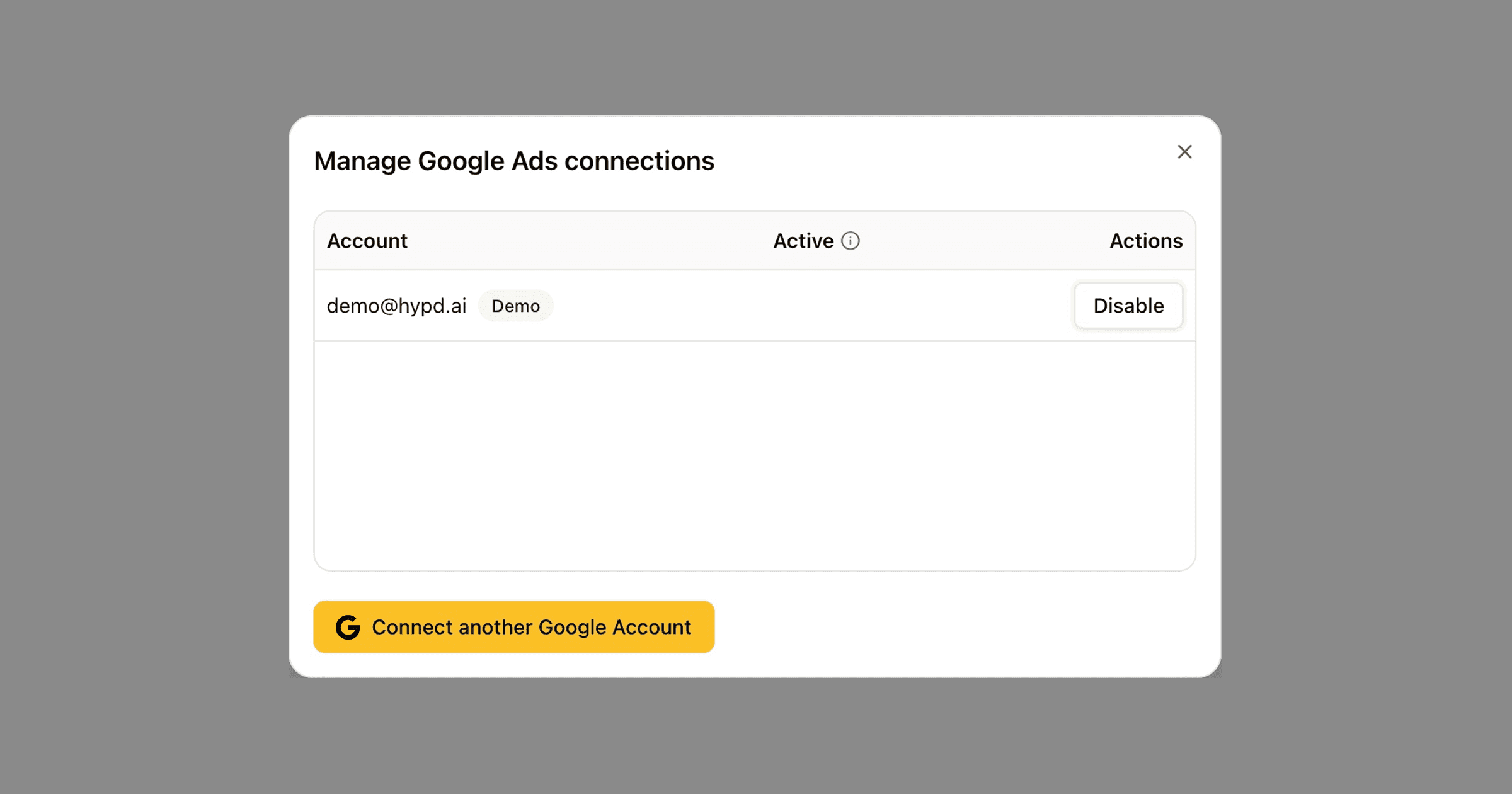Connect another Google Account
Viewport: 1512px width, 794px height.
[x=514, y=627]
